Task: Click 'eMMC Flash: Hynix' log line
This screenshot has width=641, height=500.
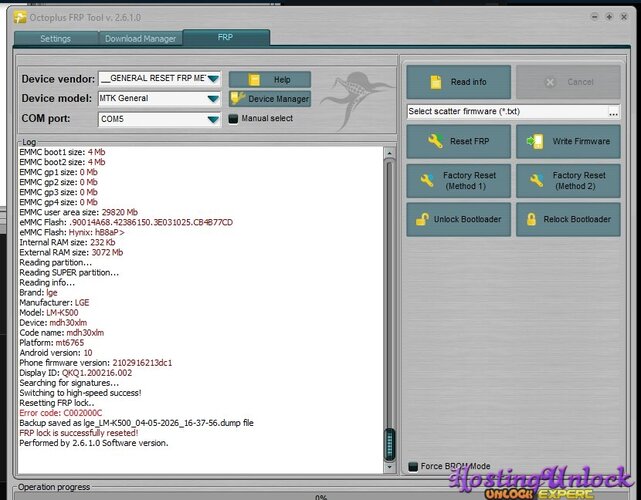Action: pos(72,233)
